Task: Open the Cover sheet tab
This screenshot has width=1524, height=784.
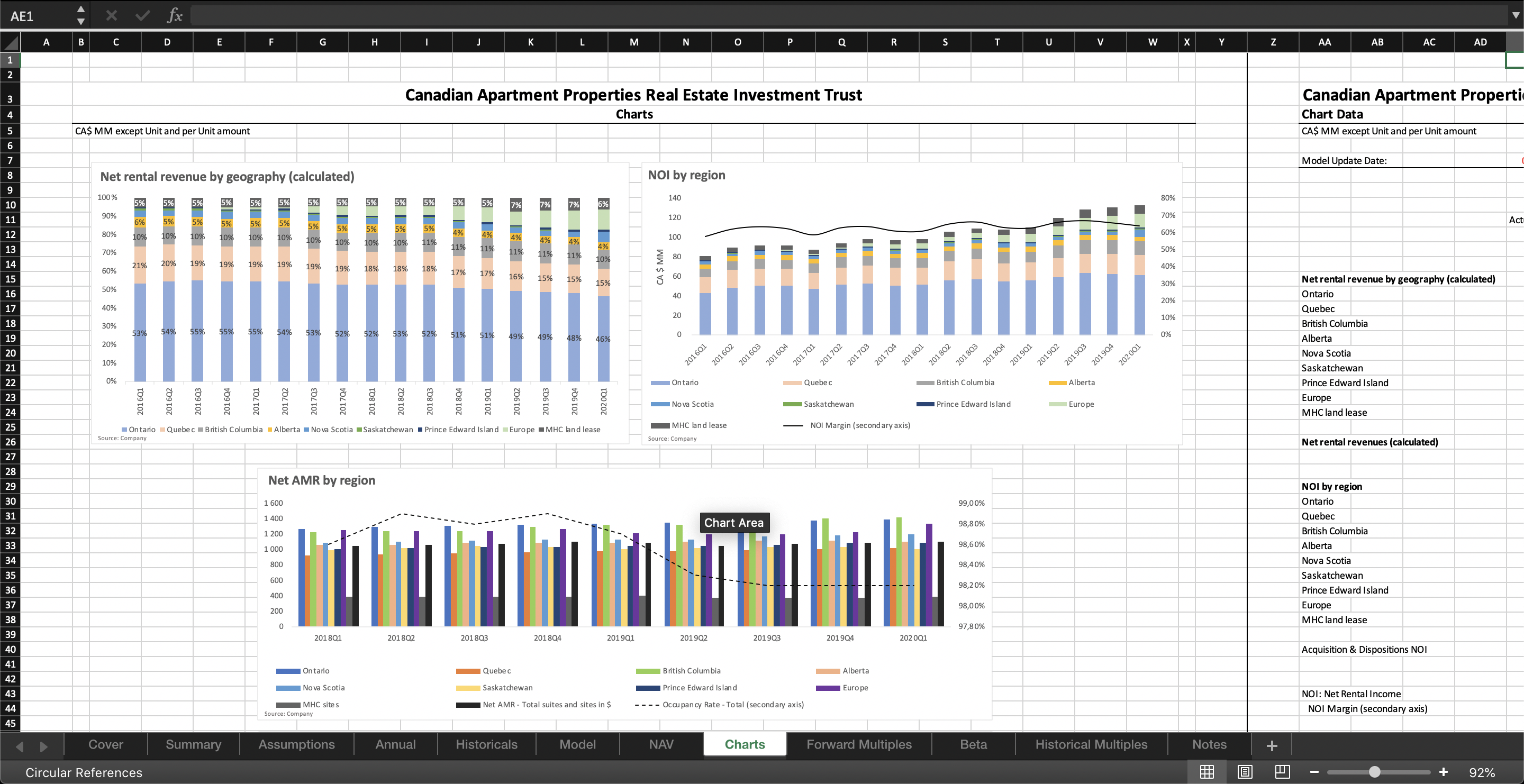Action: tap(106, 744)
